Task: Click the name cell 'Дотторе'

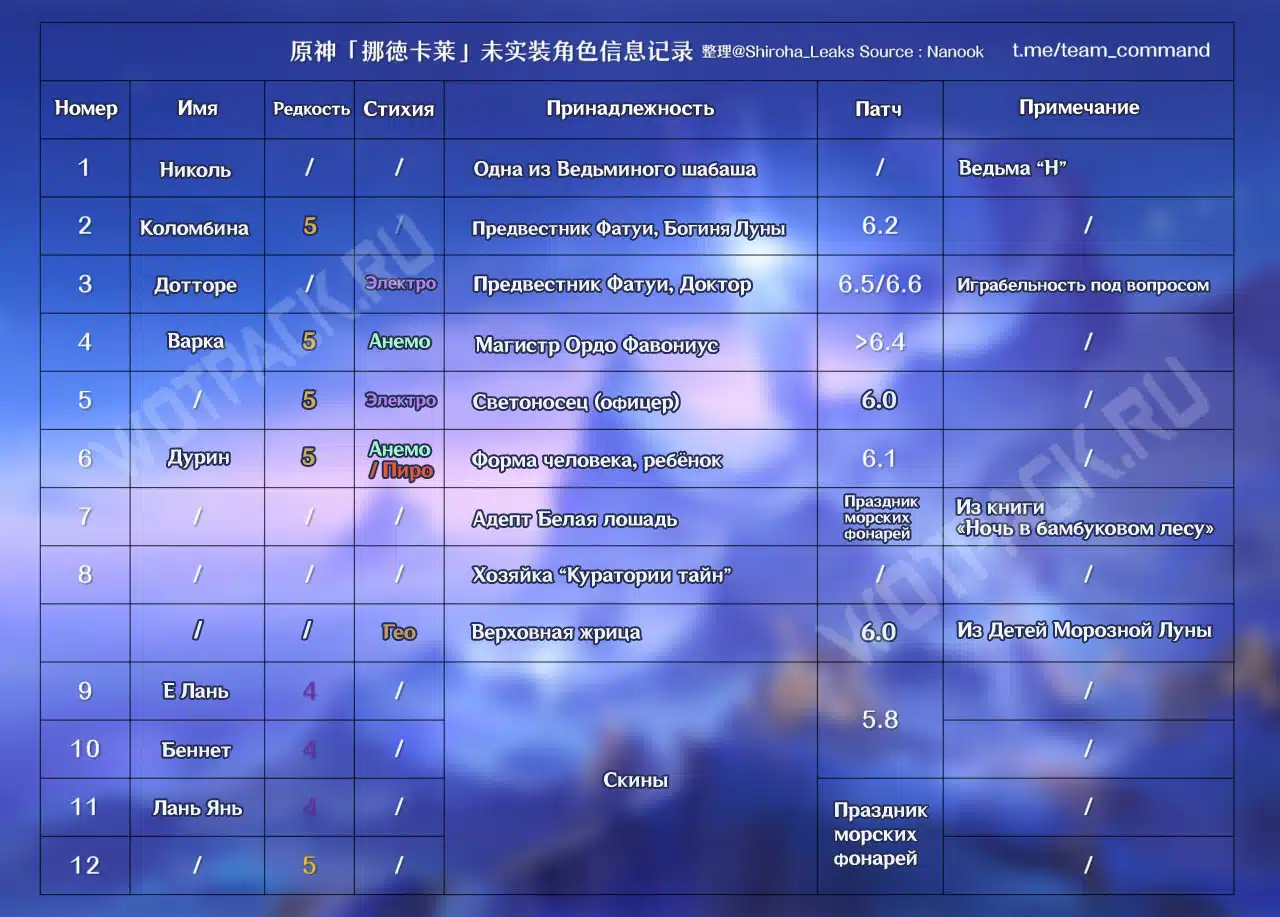Action: point(195,285)
